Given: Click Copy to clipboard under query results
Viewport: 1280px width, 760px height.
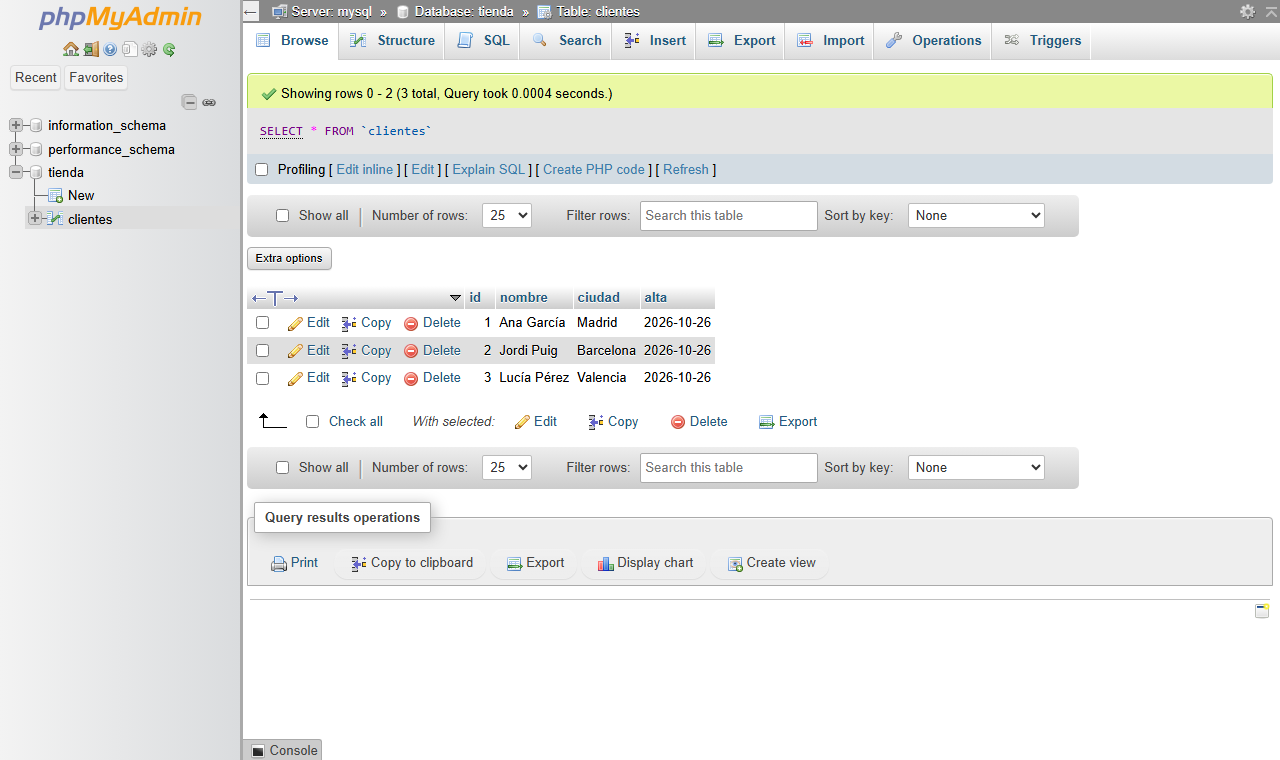Looking at the screenshot, I should [x=412, y=563].
